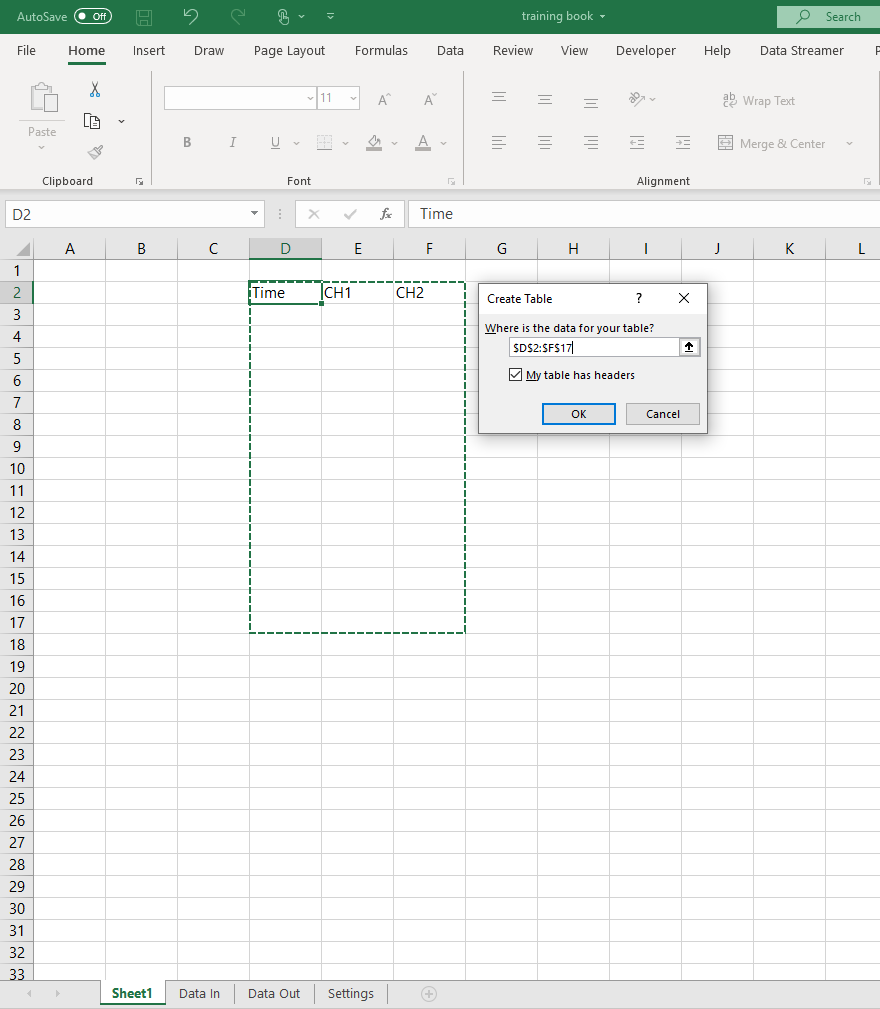Click Merge & Center button
Viewport: 880px width, 1009px height.
(771, 143)
